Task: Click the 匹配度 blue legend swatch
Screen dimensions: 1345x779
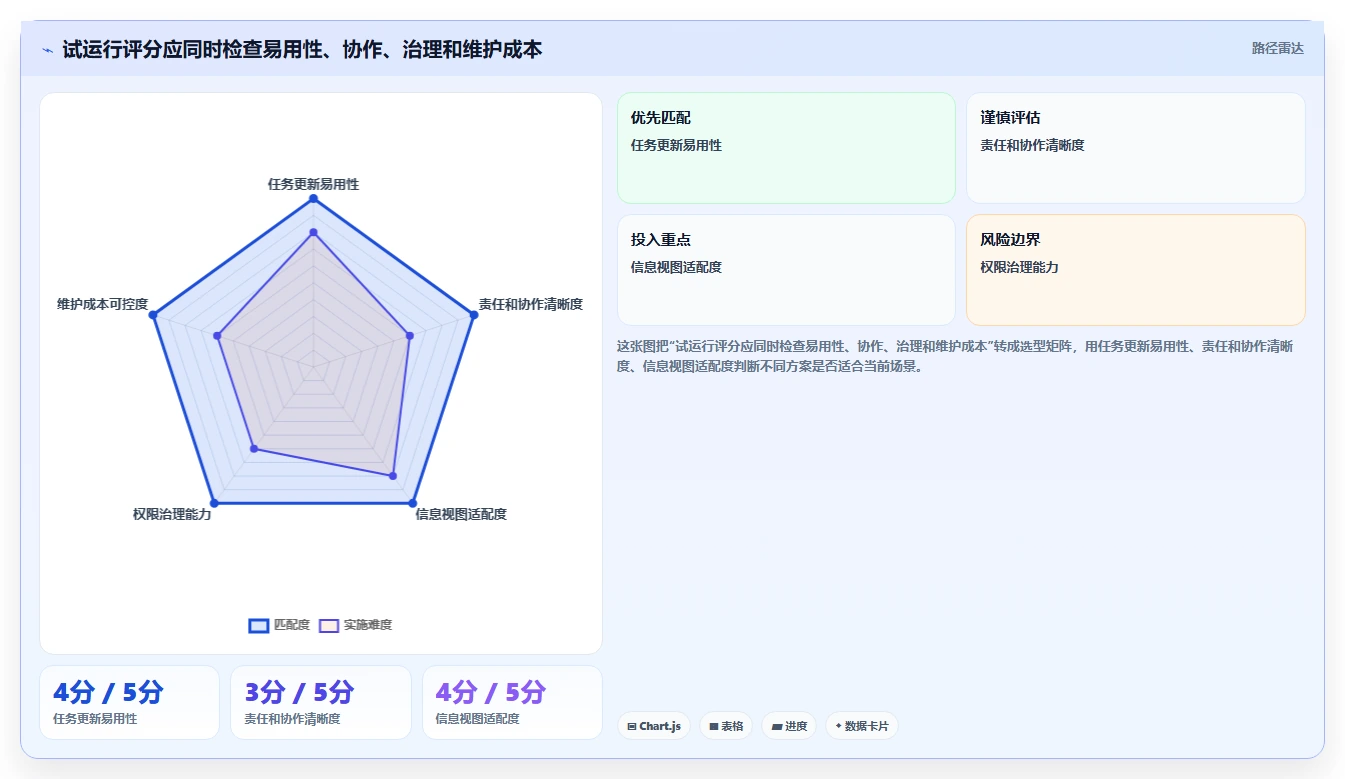Action: click(x=259, y=625)
